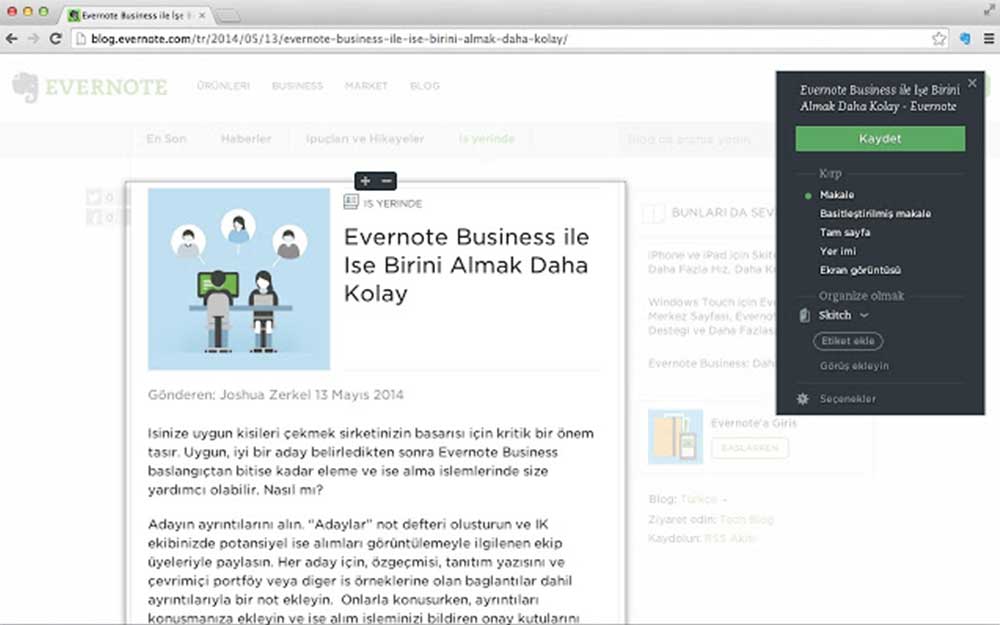Select Basitleştirilmiş makale clip option
The height and width of the screenshot is (625, 1000).
(875, 214)
